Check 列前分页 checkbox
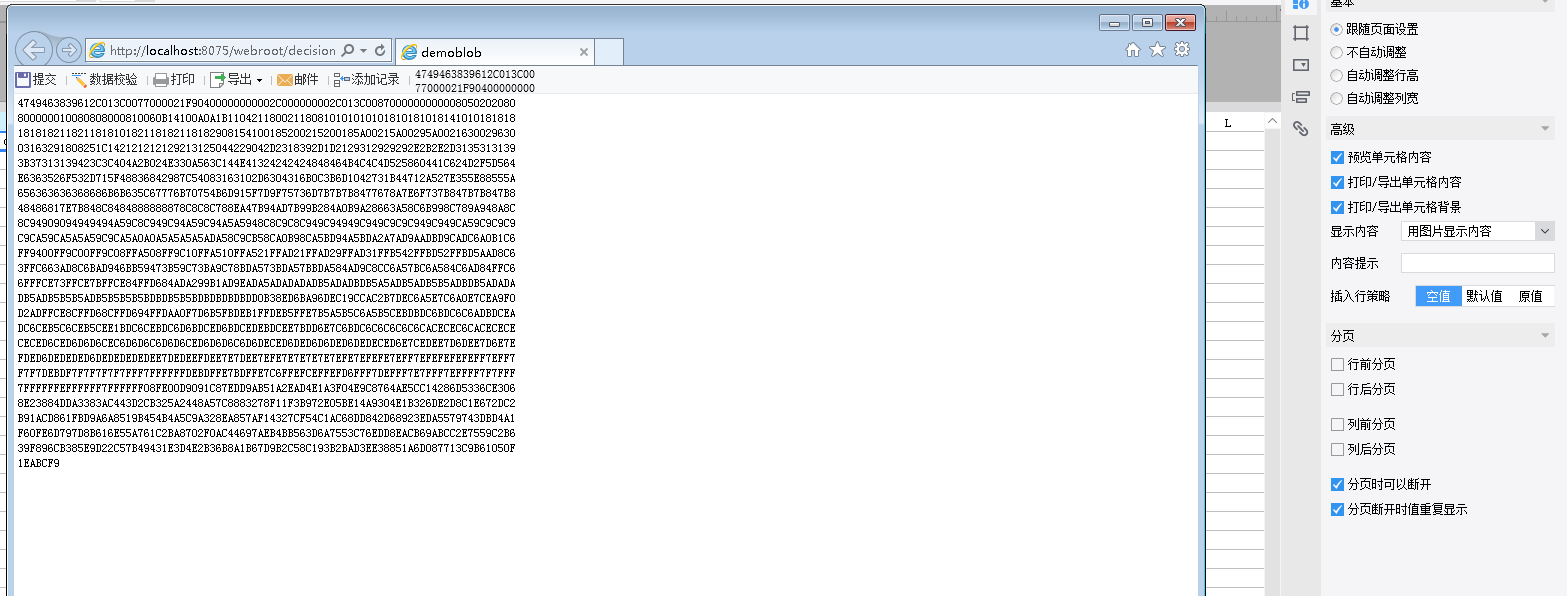Viewport: 1567px width, 596px height. point(1338,424)
